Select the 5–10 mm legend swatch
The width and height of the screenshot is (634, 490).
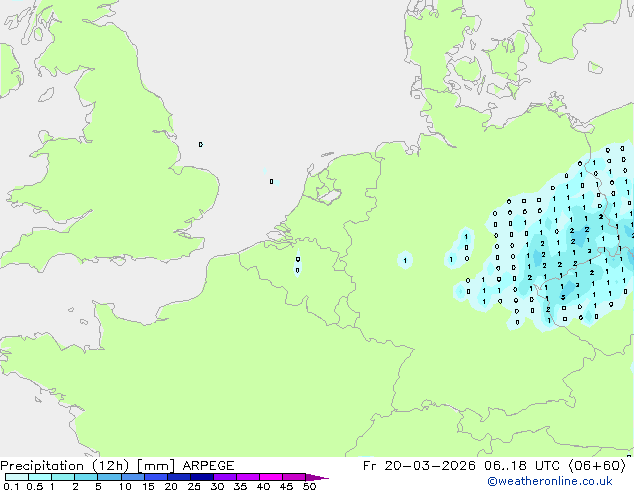[x=109, y=477]
